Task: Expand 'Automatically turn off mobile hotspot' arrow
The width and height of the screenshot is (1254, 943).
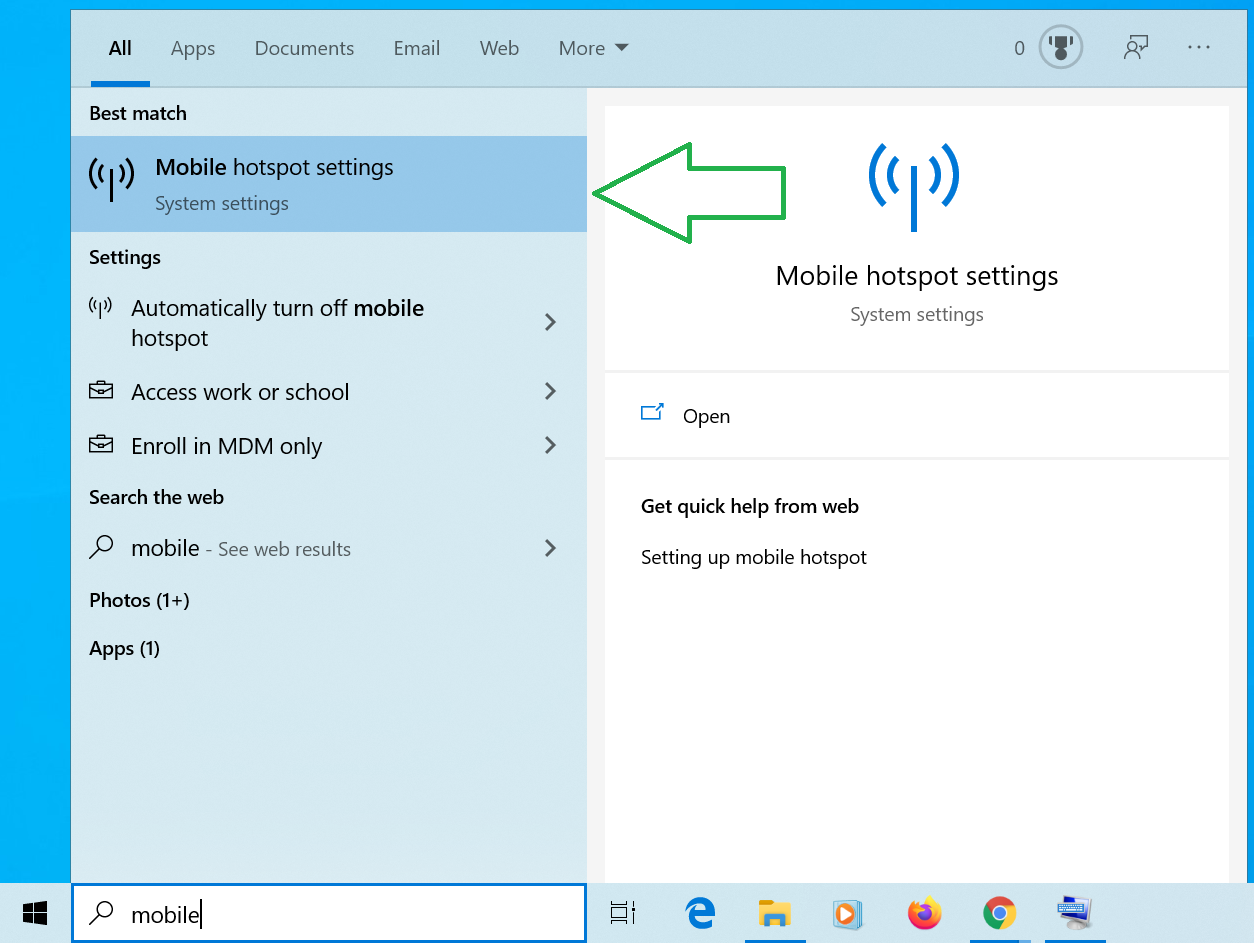Action: pos(550,322)
